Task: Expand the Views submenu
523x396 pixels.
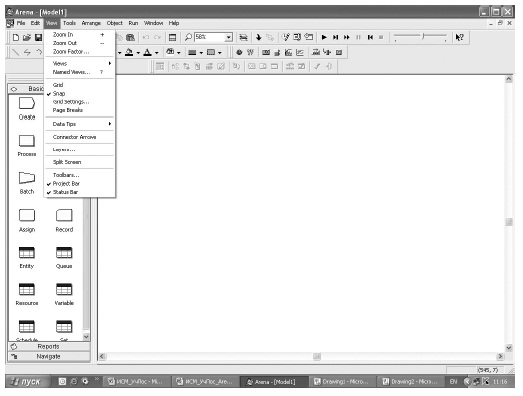Action: click(80, 63)
